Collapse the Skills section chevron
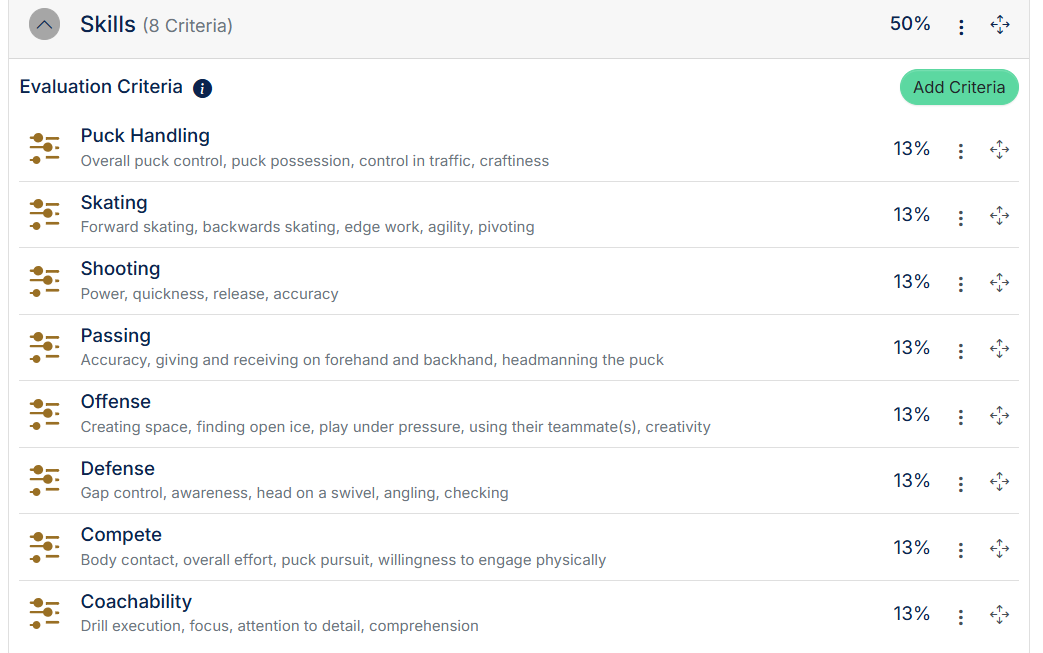The image size is (1043, 653). click(x=45, y=25)
